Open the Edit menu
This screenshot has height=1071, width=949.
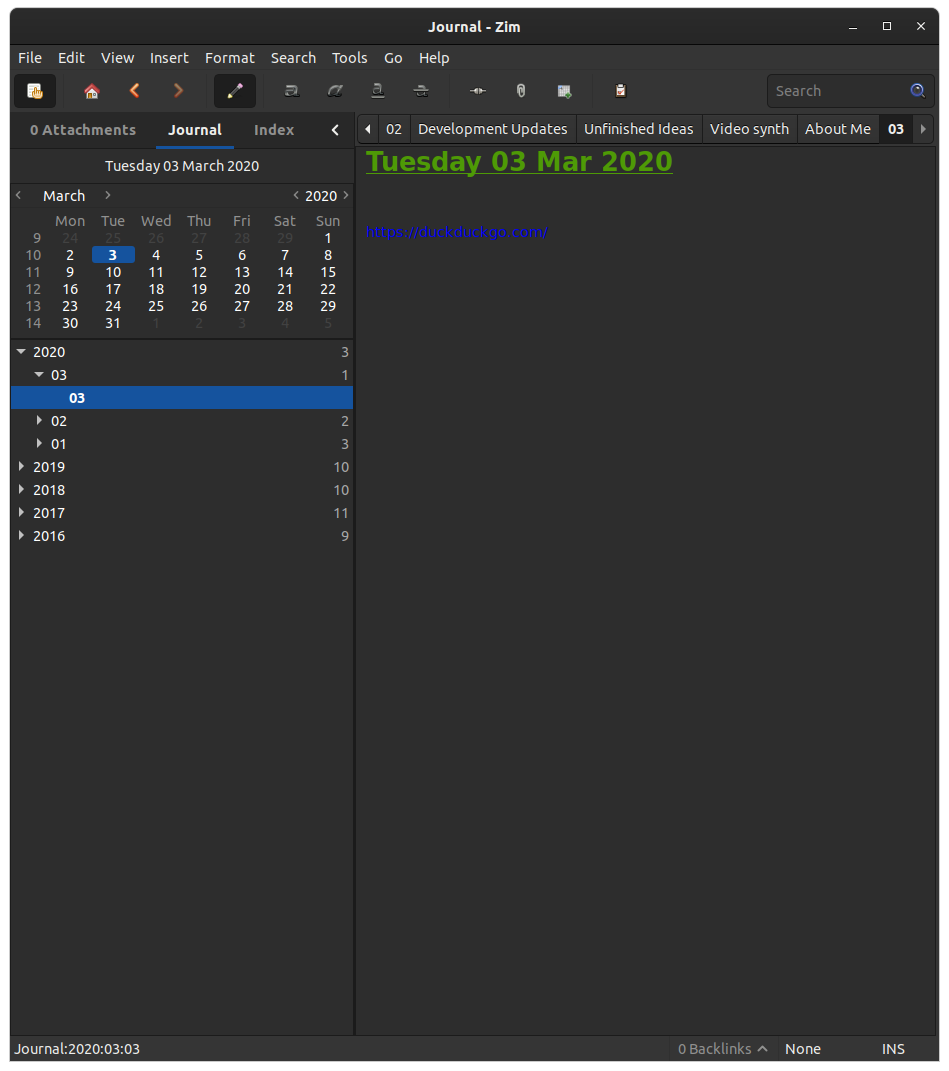point(71,58)
